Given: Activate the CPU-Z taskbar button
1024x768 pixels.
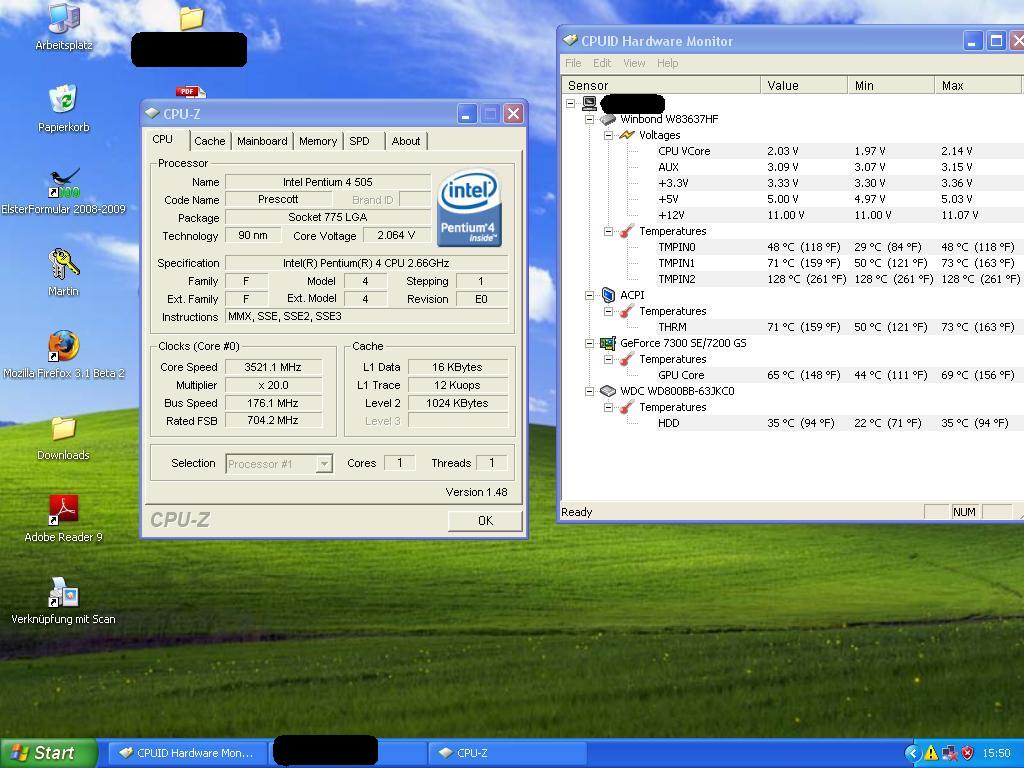Looking at the screenshot, I should [507, 753].
